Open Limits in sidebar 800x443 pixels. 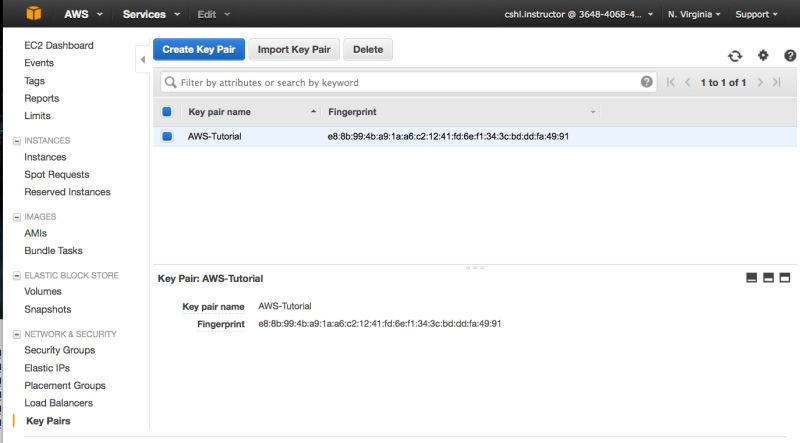tap(37, 115)
